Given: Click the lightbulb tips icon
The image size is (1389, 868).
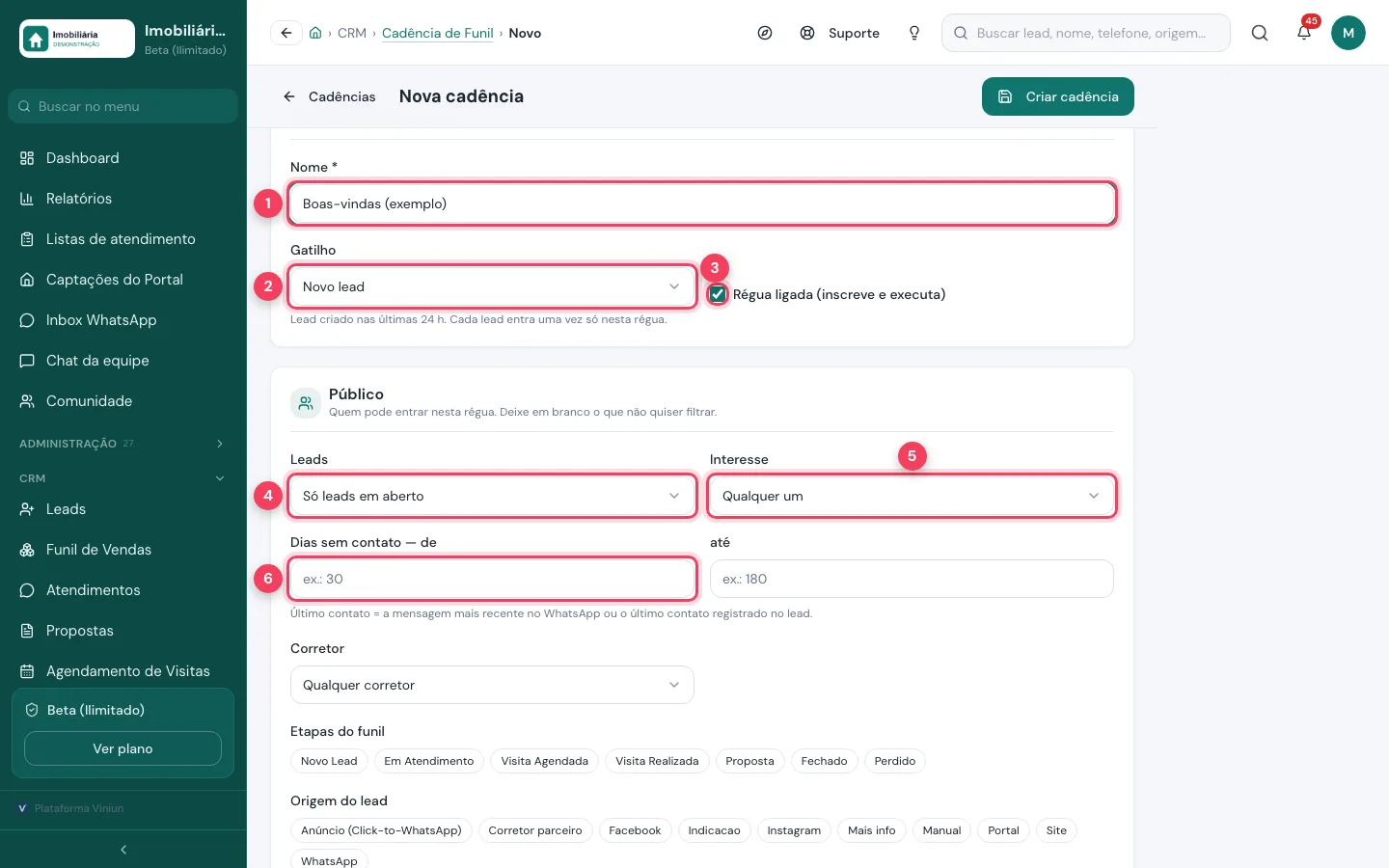Looking at the screenshot, I should 914,33.
